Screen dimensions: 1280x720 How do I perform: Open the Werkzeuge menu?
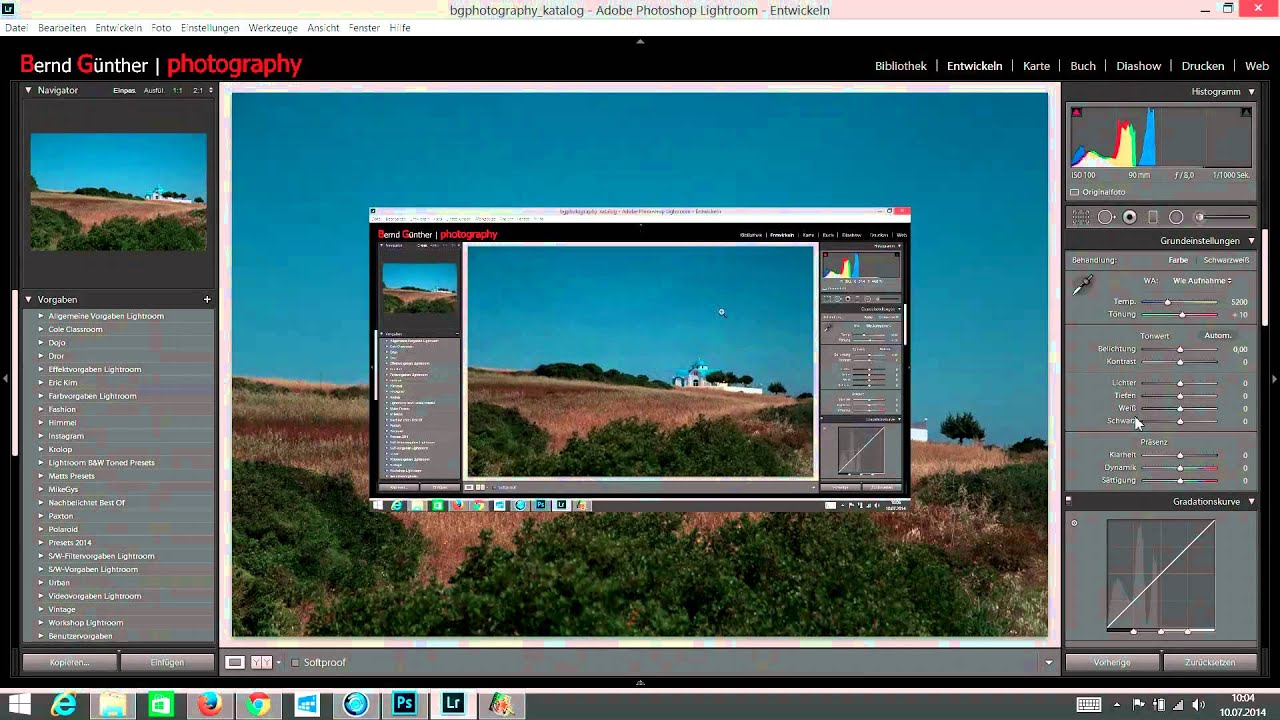coord(273,28)
